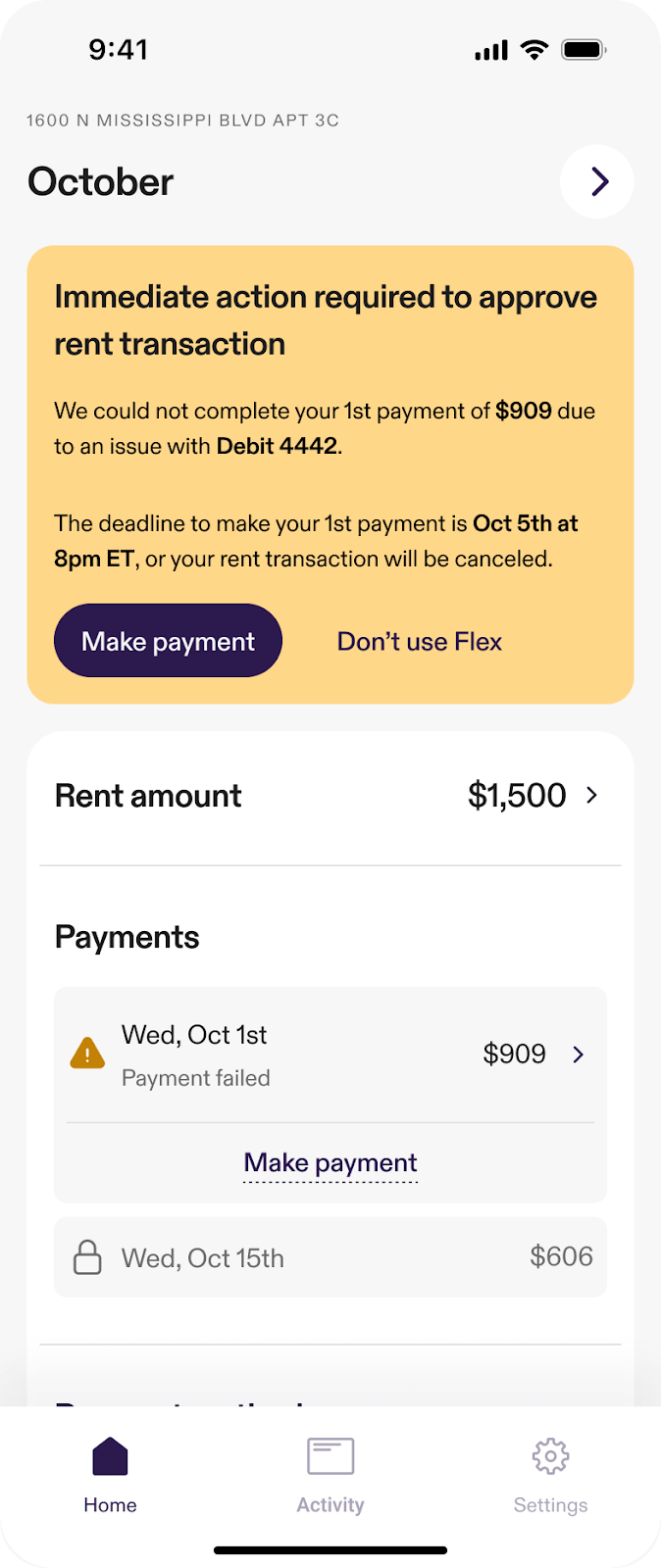Tap the underlined Make payment link
The image size is (661, 1568).
(x=330, y=1163)
